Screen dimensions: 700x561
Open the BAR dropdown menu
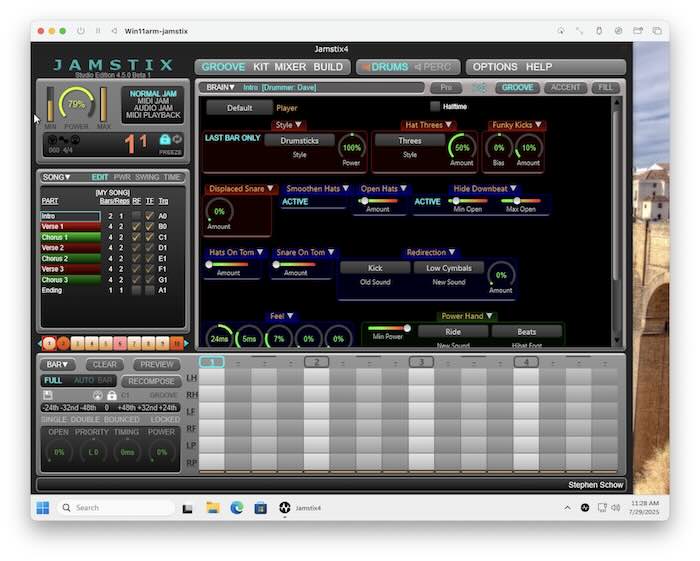(x=57, y=365)
